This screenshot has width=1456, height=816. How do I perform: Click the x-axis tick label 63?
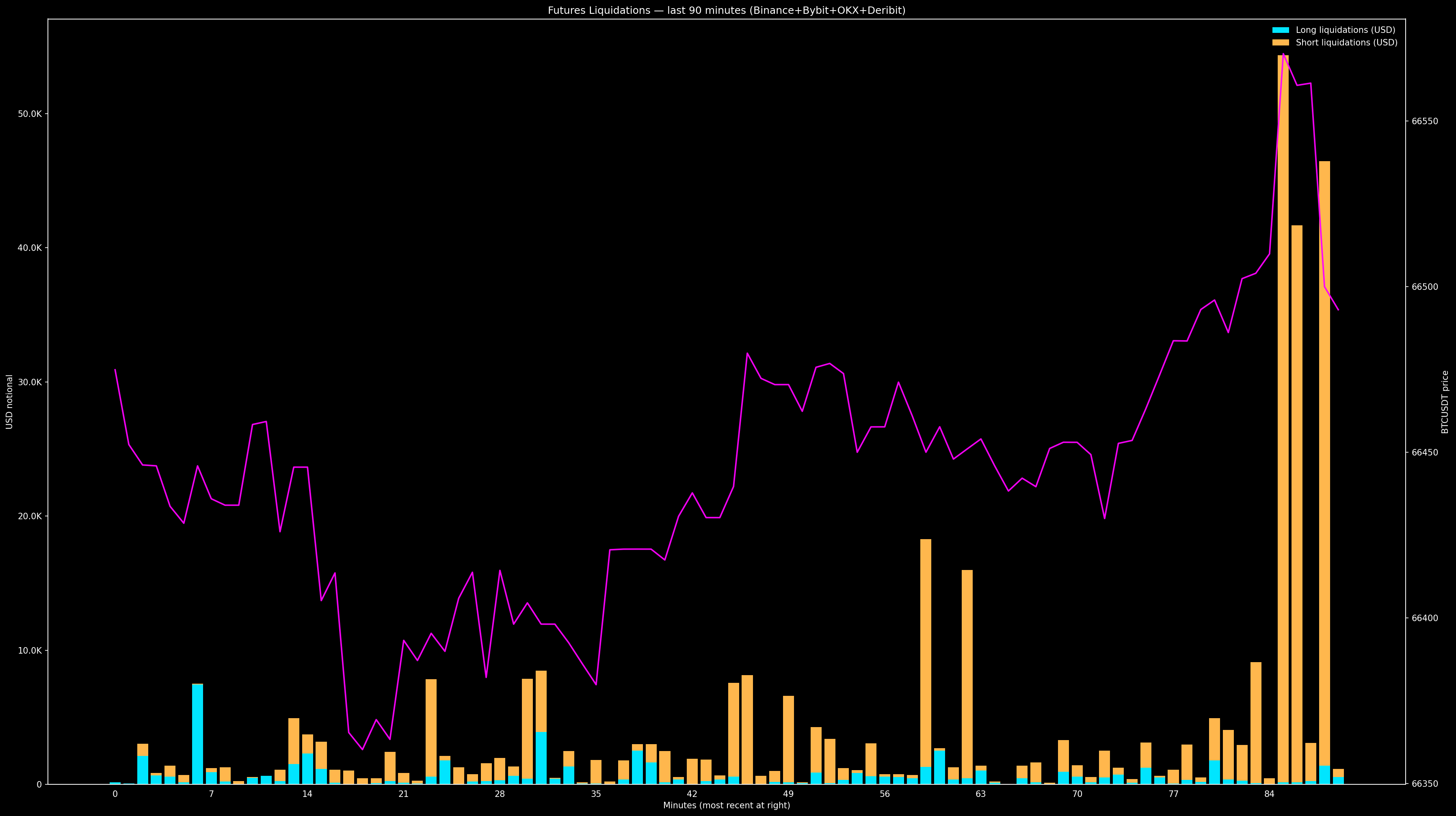click(981, 794)
